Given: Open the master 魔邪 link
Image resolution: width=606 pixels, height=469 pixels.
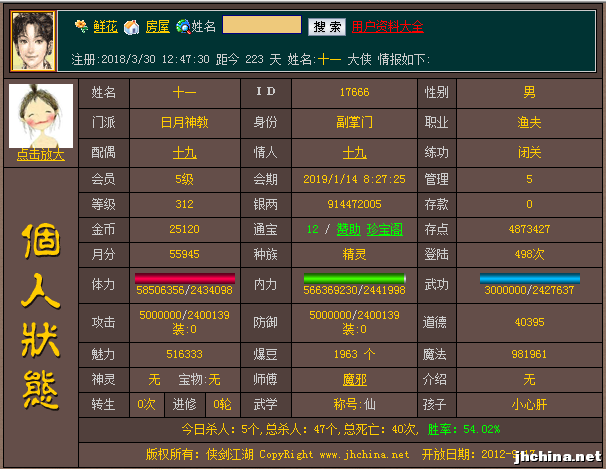Looking at the screenshot, I should point(354,380).
